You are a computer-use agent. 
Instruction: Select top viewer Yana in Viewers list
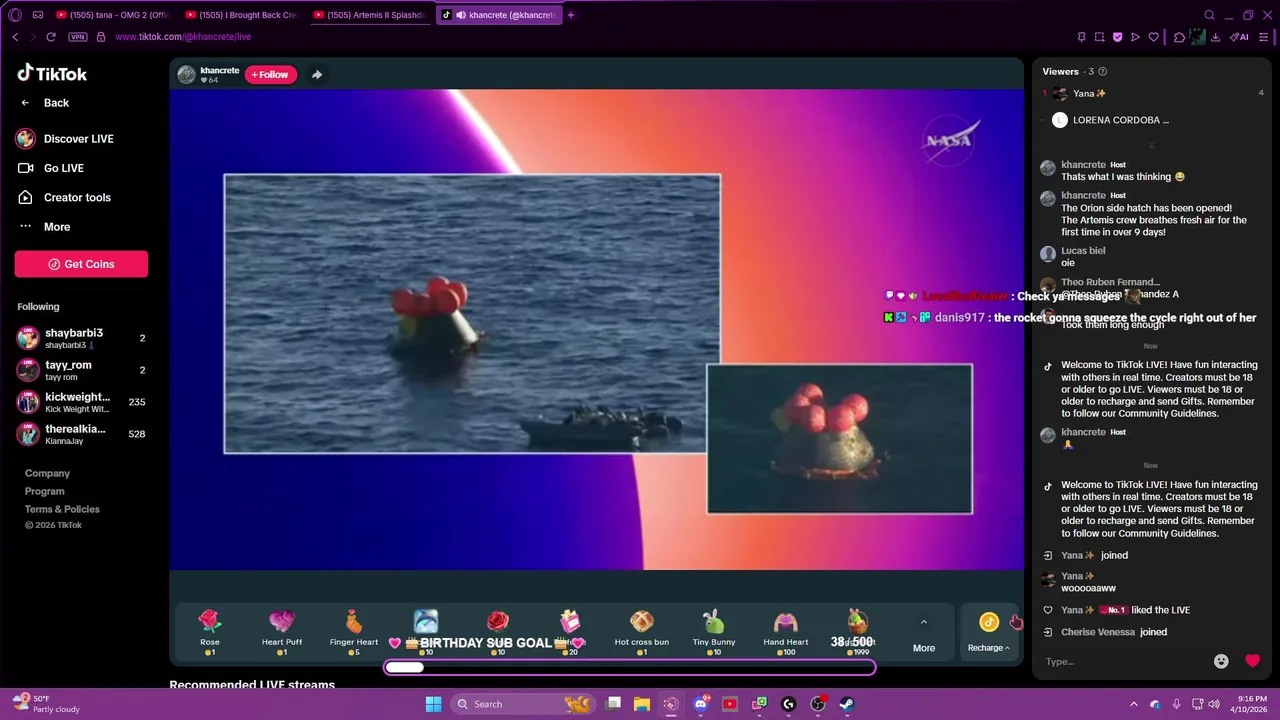(1089, 94)
